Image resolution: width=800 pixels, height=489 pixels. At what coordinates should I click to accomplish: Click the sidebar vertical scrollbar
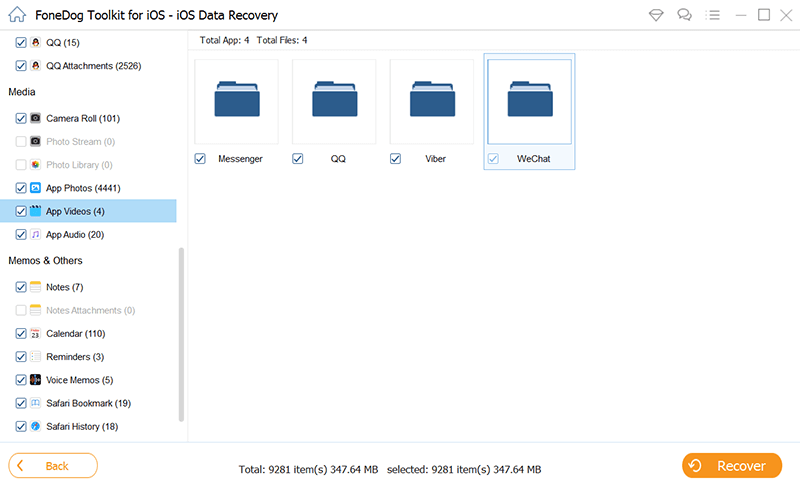click(181, 334)
